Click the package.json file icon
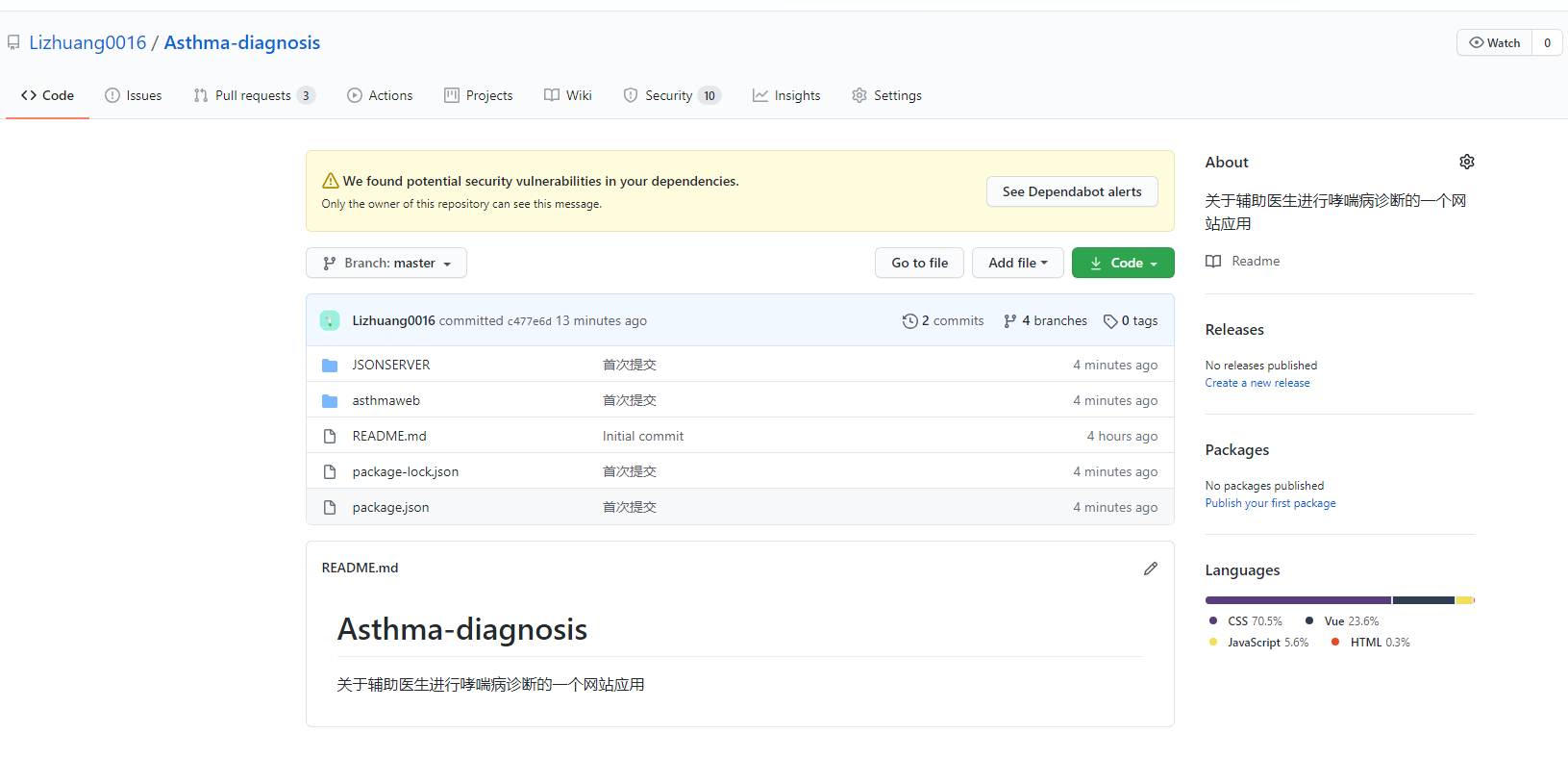This screenshot has width=1568, height=759. (x=330, y=508)
